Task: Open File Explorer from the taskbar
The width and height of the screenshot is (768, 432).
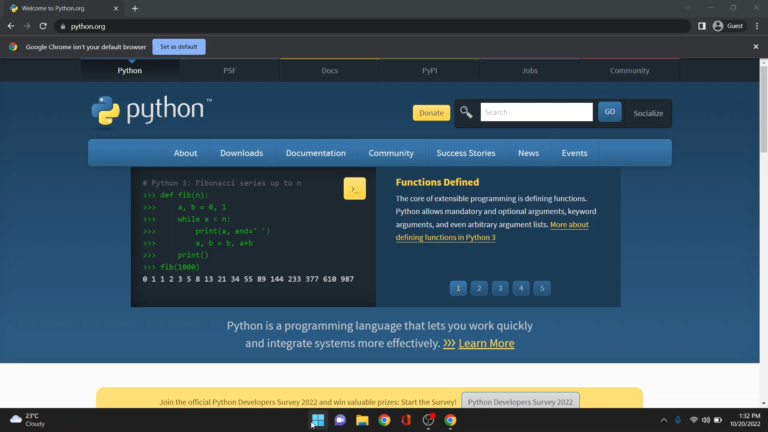Action: point(362,420)
